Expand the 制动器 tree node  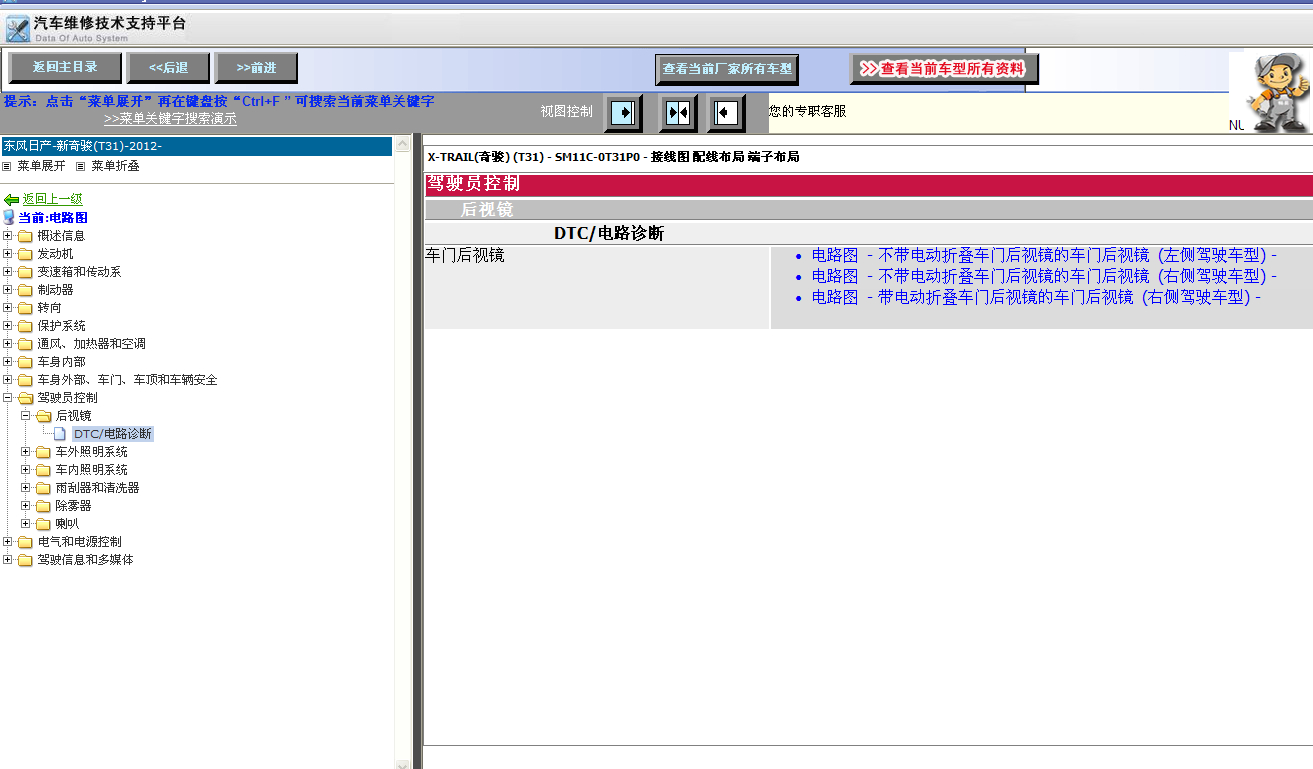coord(8,290)
